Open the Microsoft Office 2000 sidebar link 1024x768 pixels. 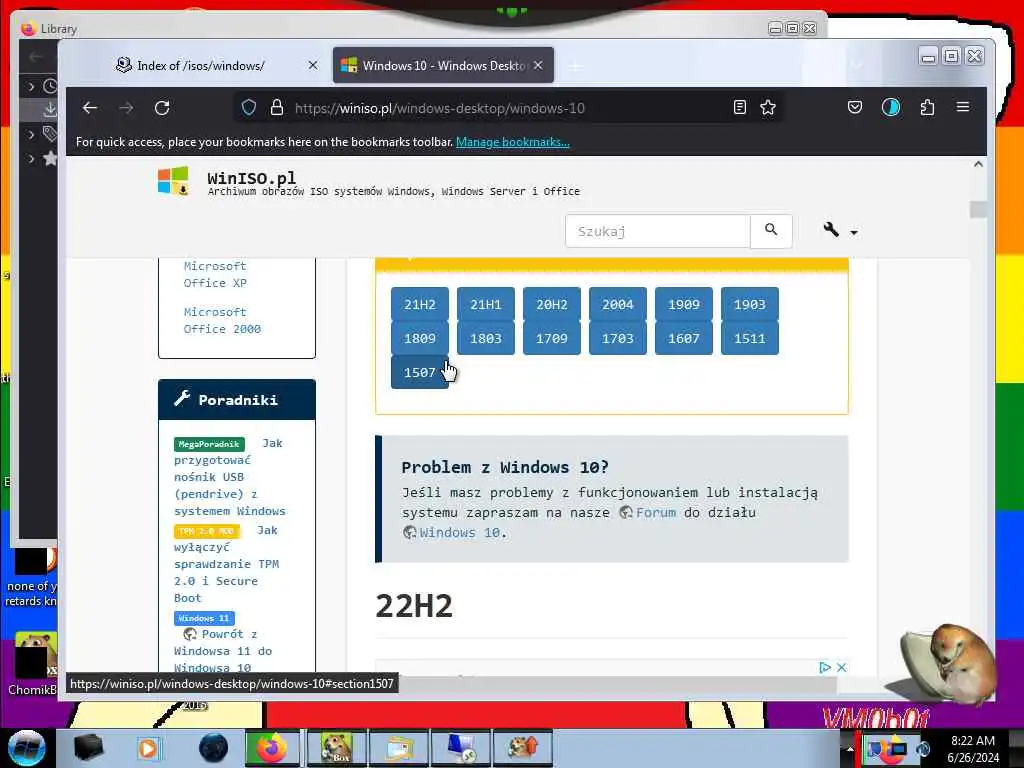[x=221, y=321]
